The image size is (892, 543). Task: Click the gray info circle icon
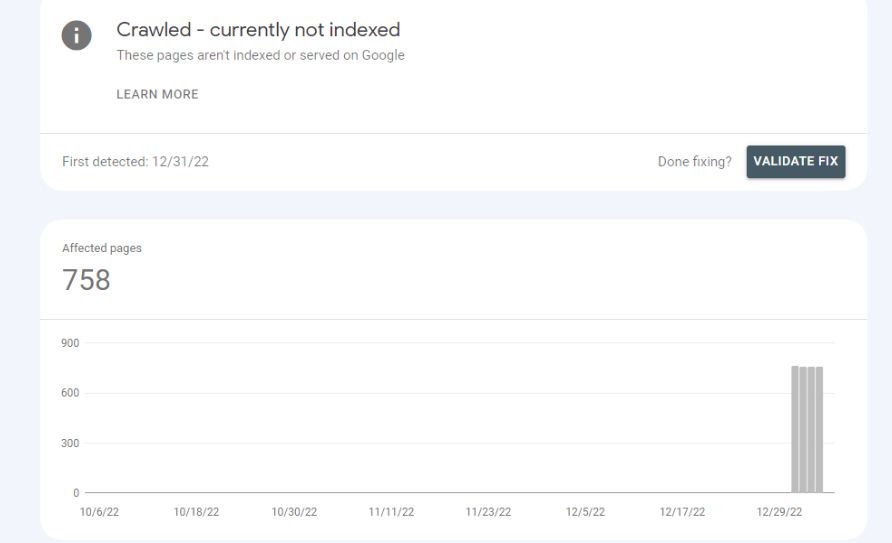76,35
